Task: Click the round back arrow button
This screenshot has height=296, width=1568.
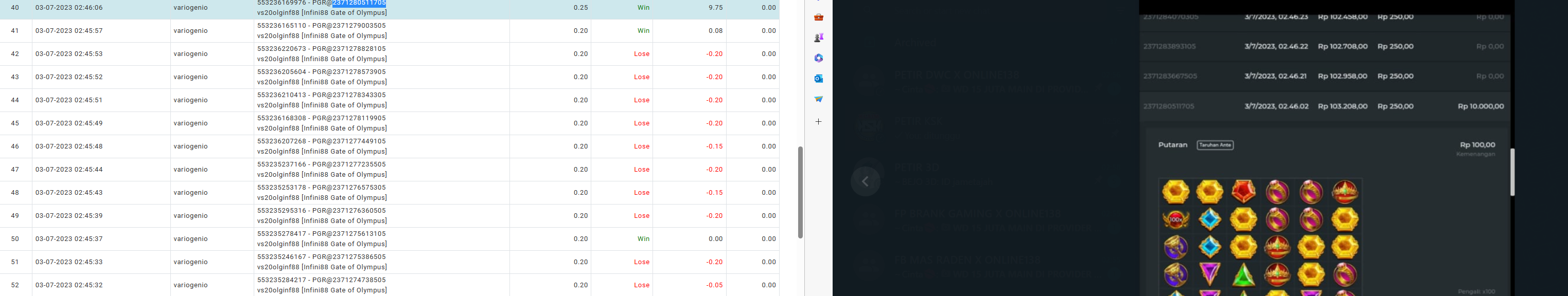Action: (866, 181)
